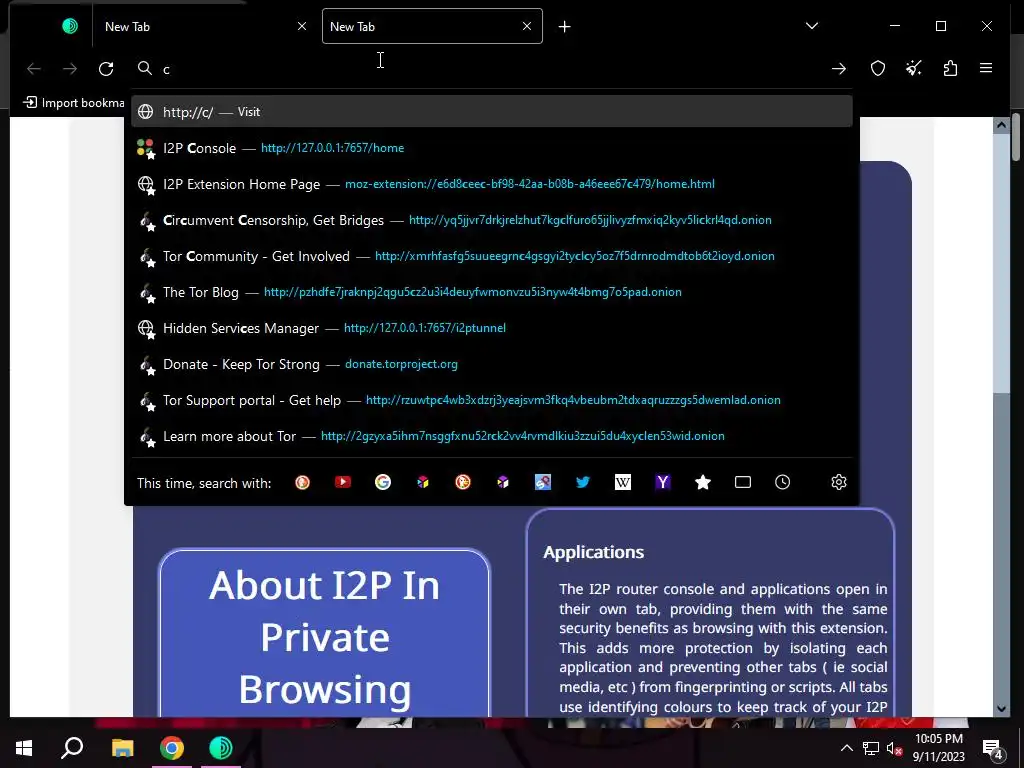Choose the http://c/ Visit suggestion

pos(492,112)
